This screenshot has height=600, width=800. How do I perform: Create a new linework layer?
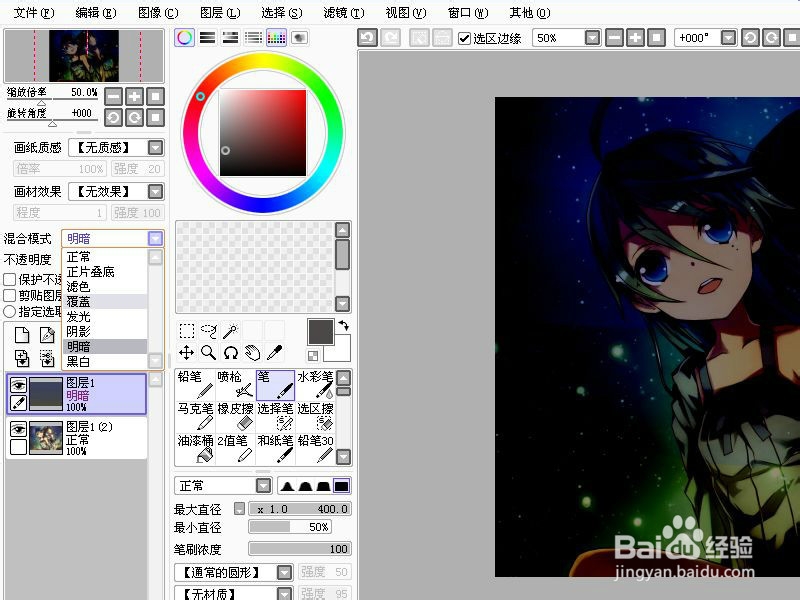coord(47,335)
